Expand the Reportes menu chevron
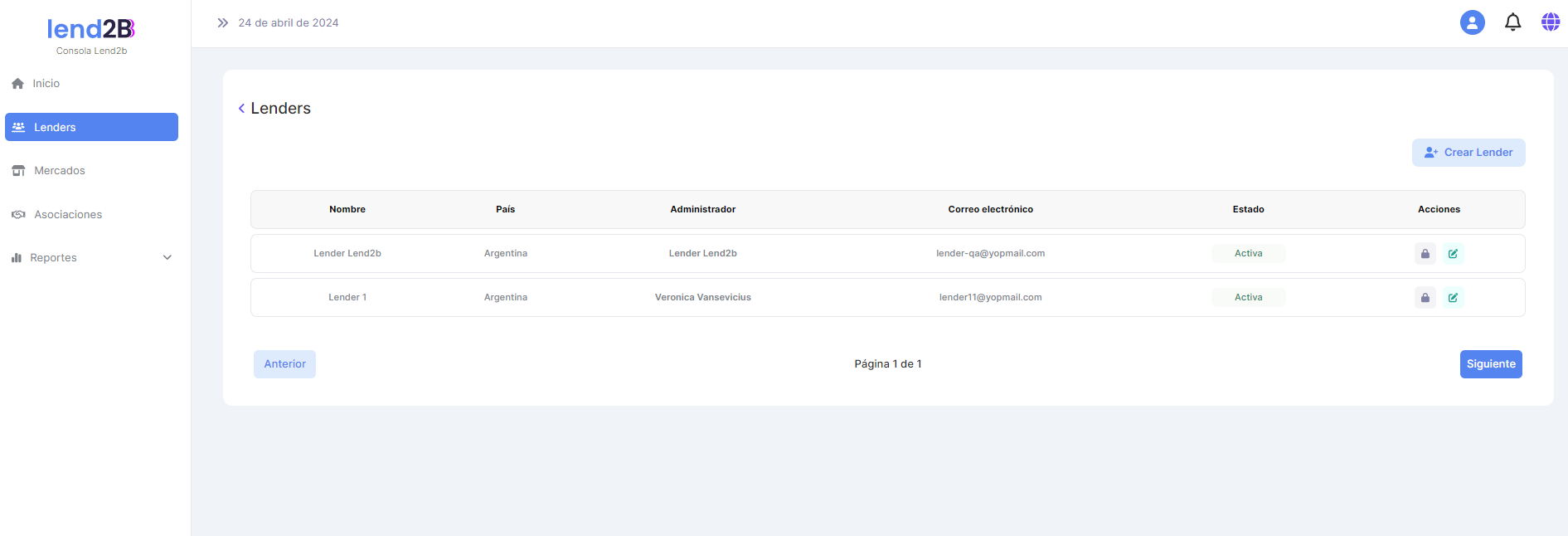The width and height of the screenshot is (1568, 536). click(x=167, y=258)
